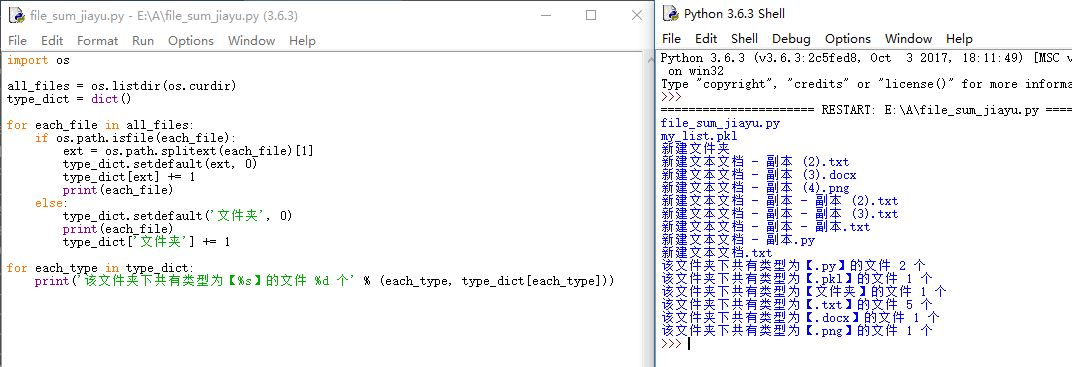Image resolution: width=1072 pixels, height=367 pixels.
Task: Click the Python 3.6.3 version banner line
Action: [866, 58]
